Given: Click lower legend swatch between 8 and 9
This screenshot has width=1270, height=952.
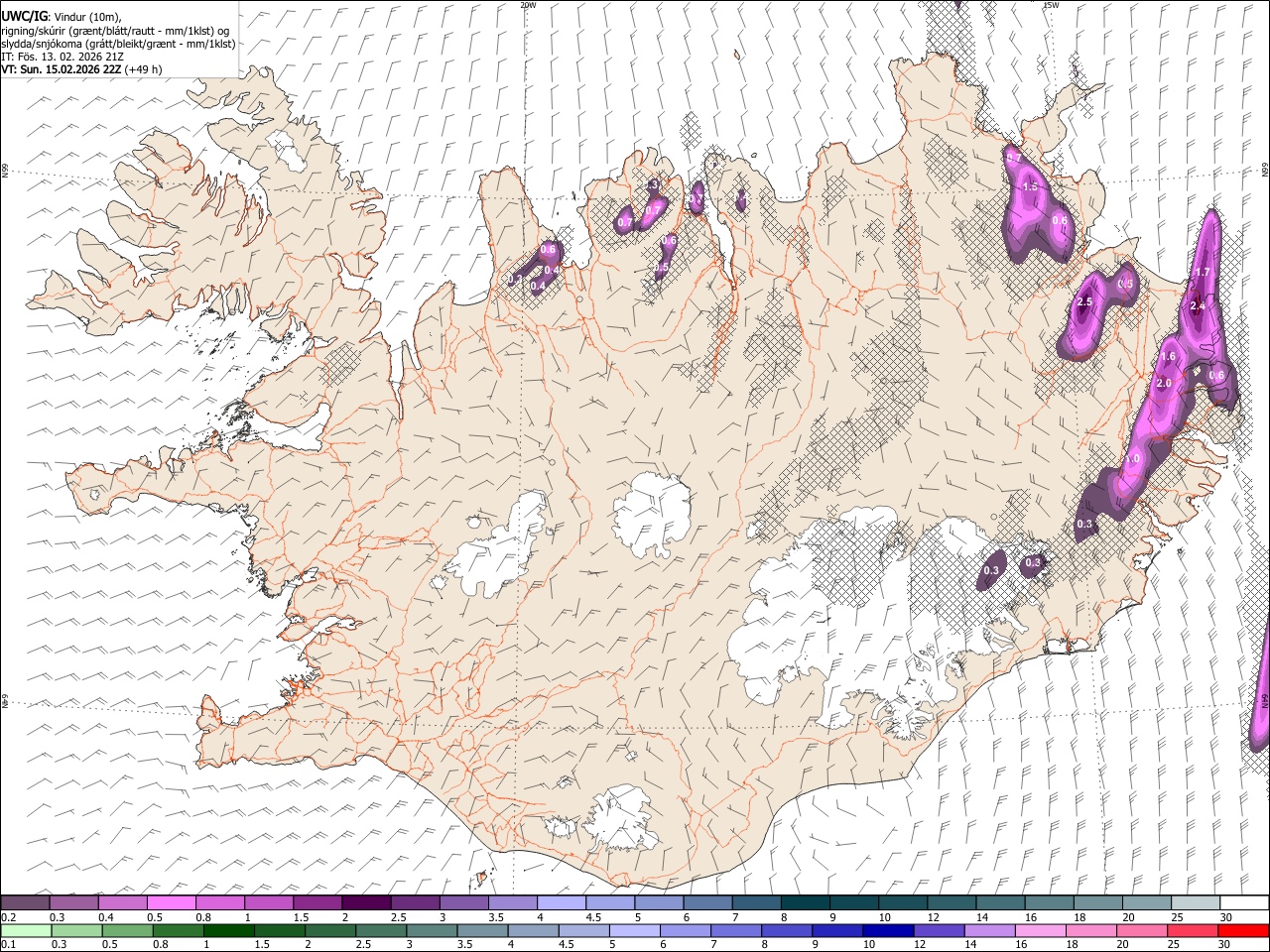Looking at the screenshot, I should [x=787, y=930].
